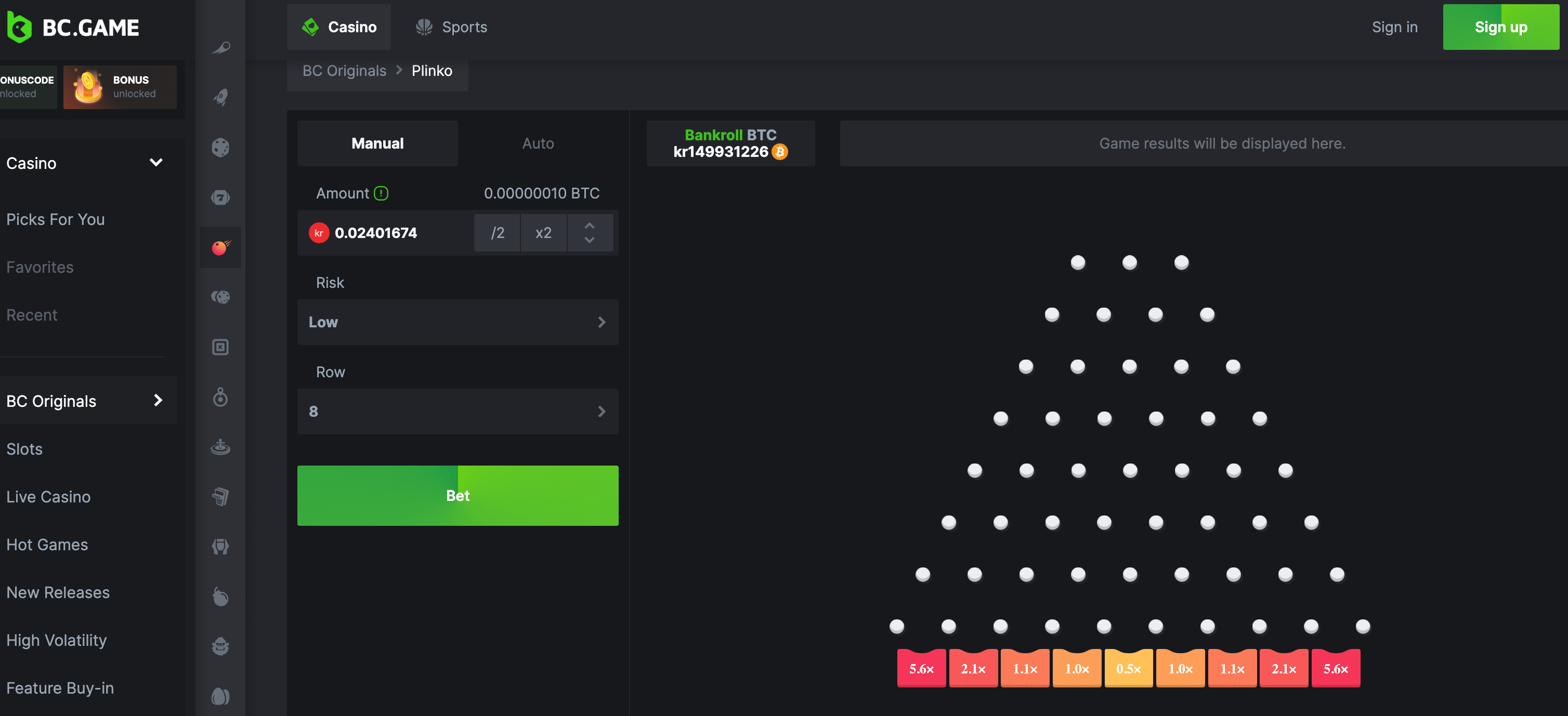Collapse the Casino sidebar section
Viewport: 1568px width, 716px height.
156,163
